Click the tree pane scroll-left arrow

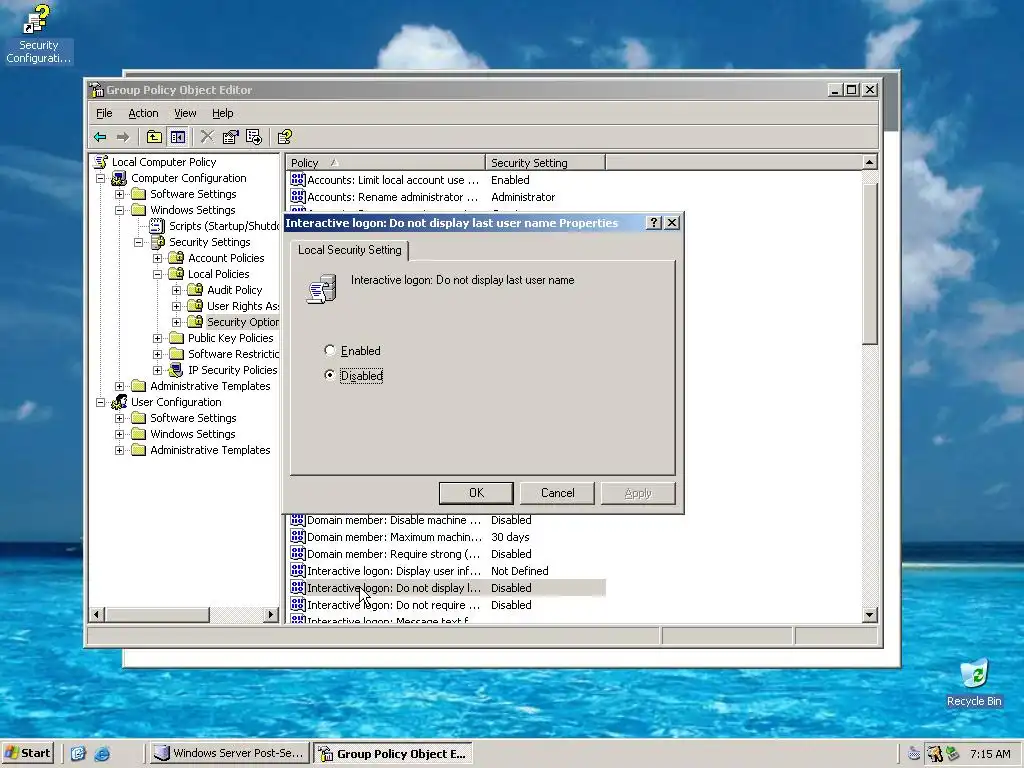tap(97, 615)
